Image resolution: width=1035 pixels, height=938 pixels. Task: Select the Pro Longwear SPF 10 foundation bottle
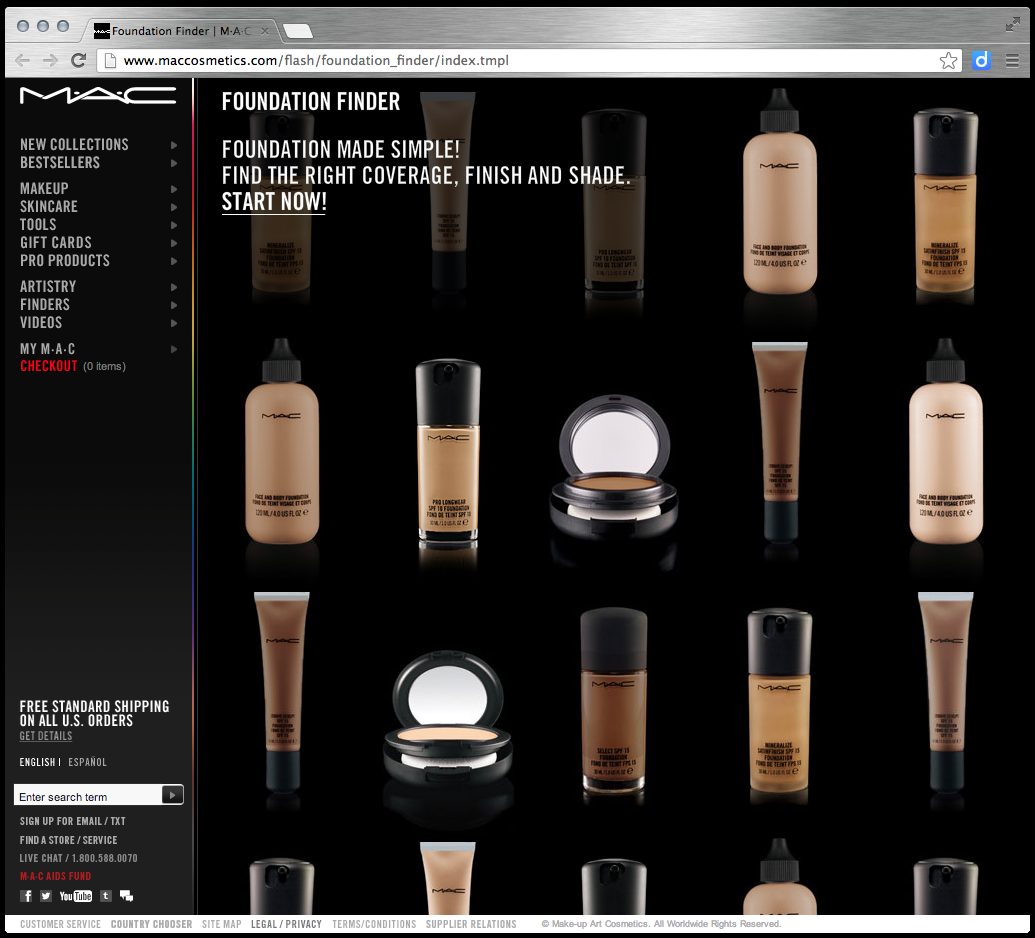point(448,452)
